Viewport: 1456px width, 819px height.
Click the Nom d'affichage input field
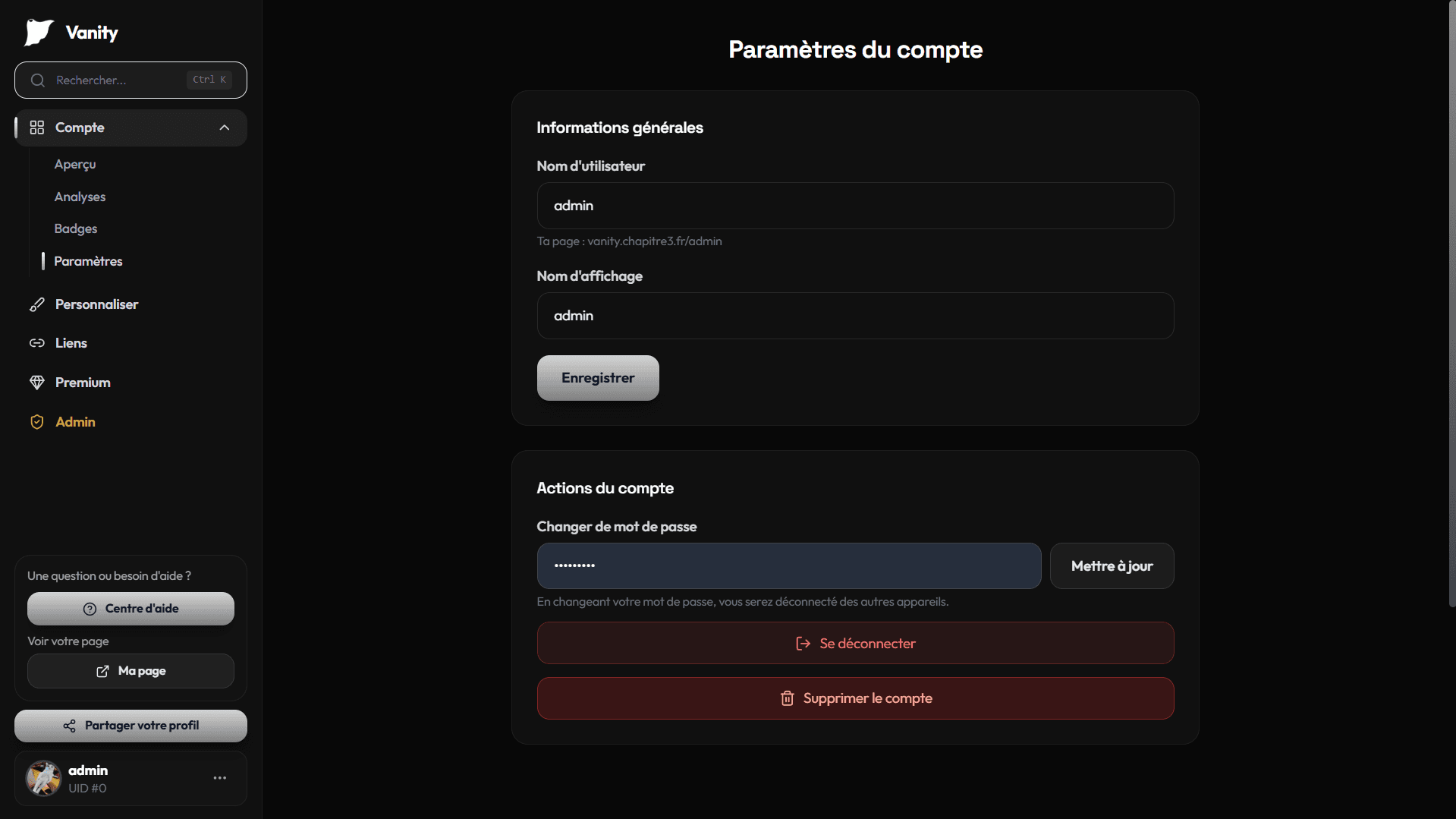[855, 316]
